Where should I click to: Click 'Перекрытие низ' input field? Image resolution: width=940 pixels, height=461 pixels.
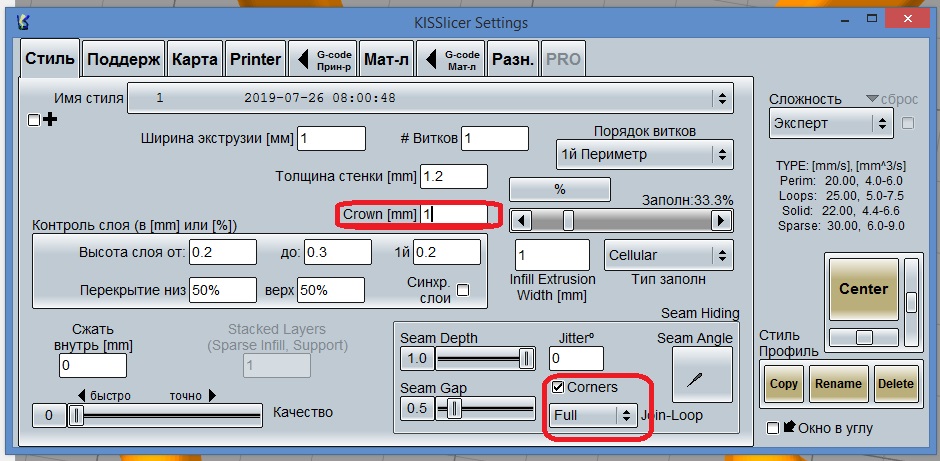pyautogui.click(x=223, y=290)
